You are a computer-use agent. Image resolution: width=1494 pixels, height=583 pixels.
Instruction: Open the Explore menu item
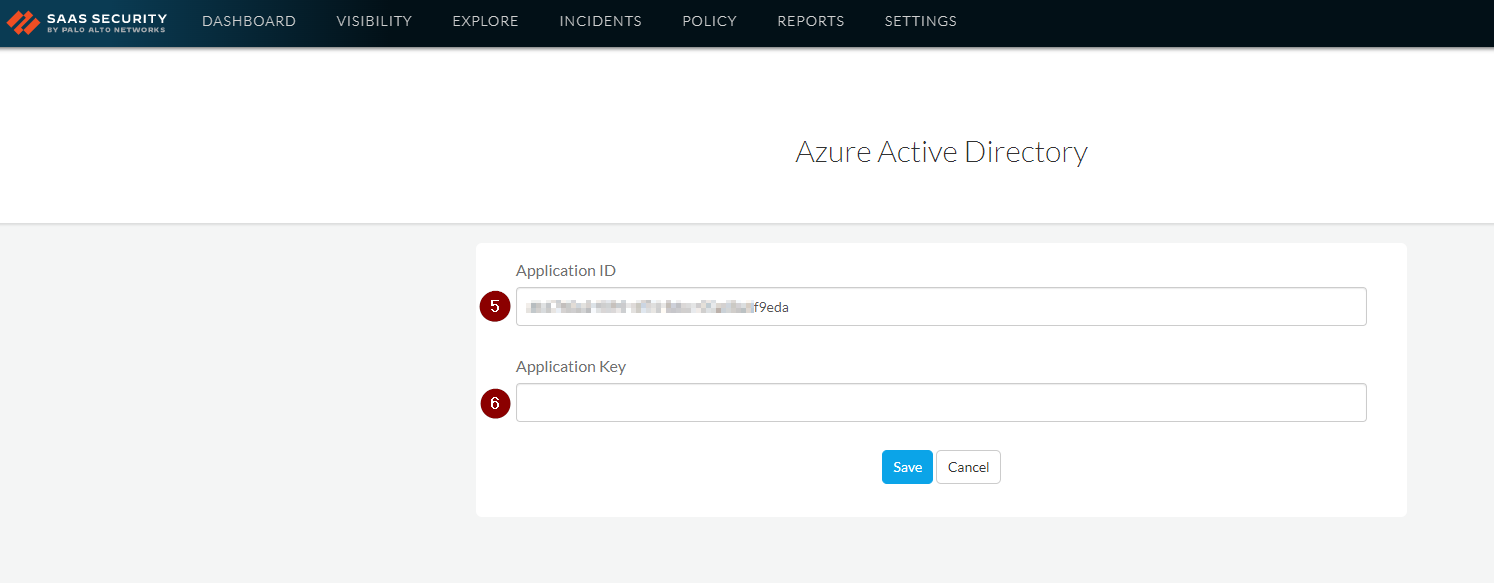pyautogui.click(x=485, y=21)
